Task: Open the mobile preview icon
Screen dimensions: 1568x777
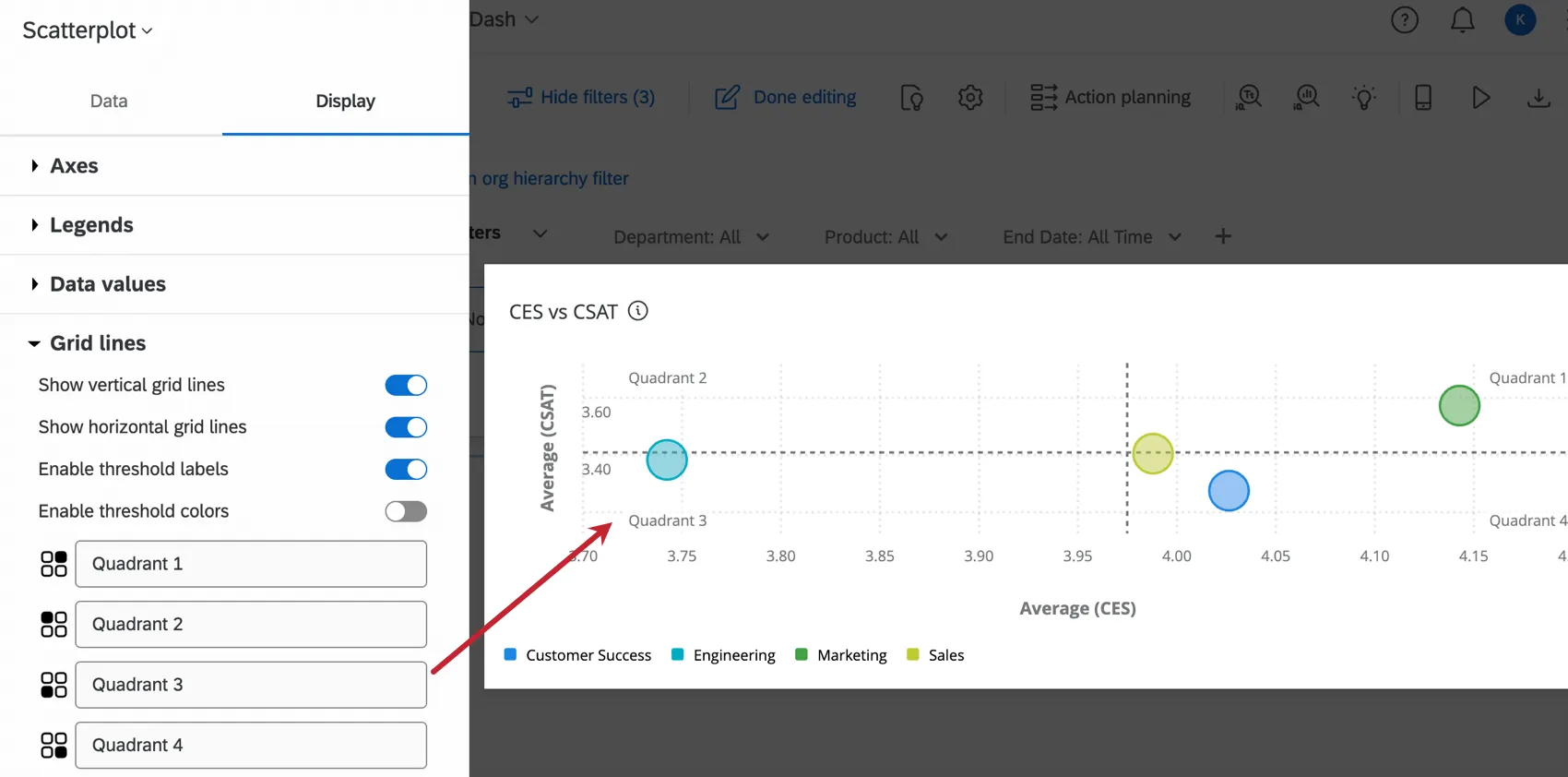Action: pos(1423,97)
